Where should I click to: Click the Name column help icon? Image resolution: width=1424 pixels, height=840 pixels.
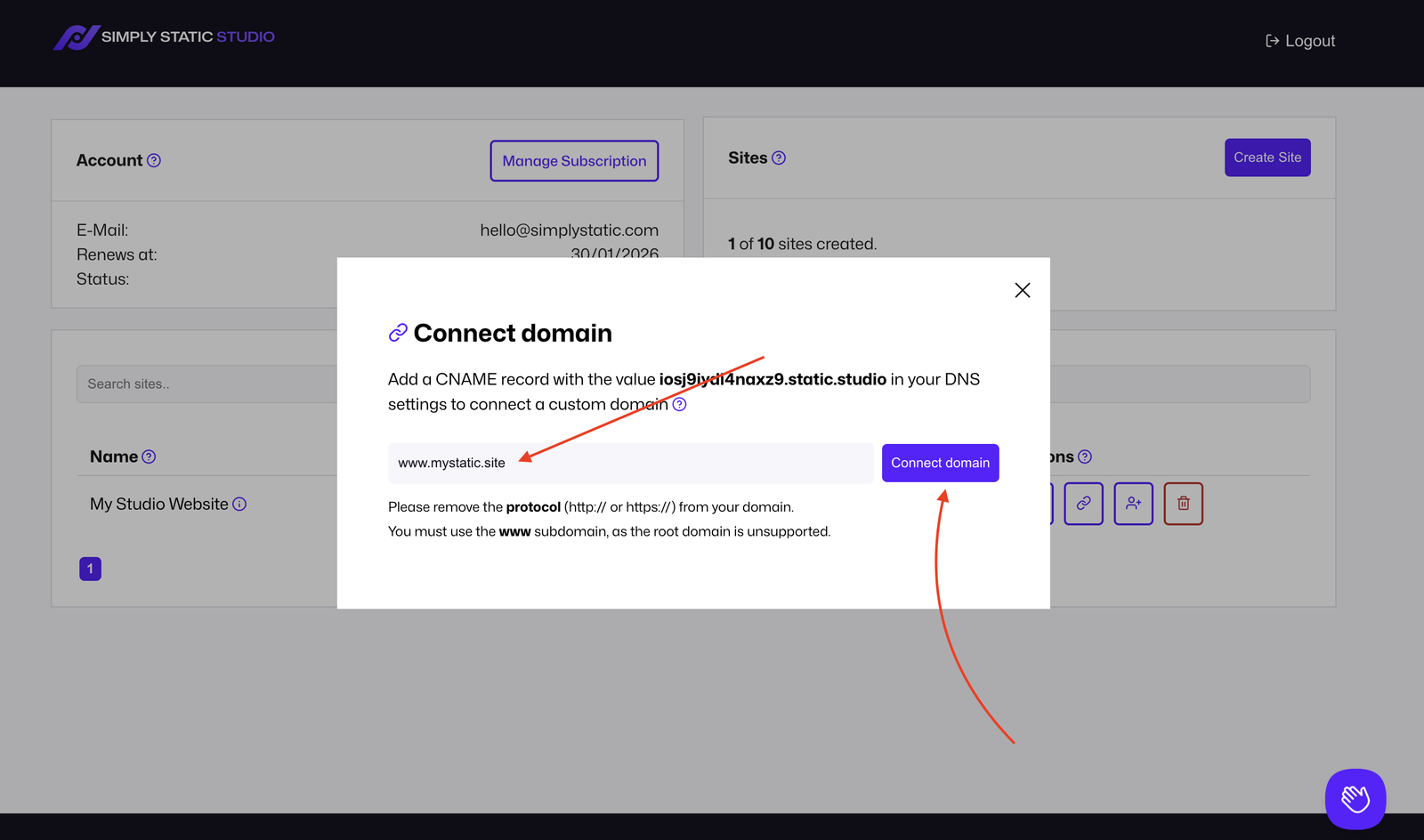pos(149,457)
